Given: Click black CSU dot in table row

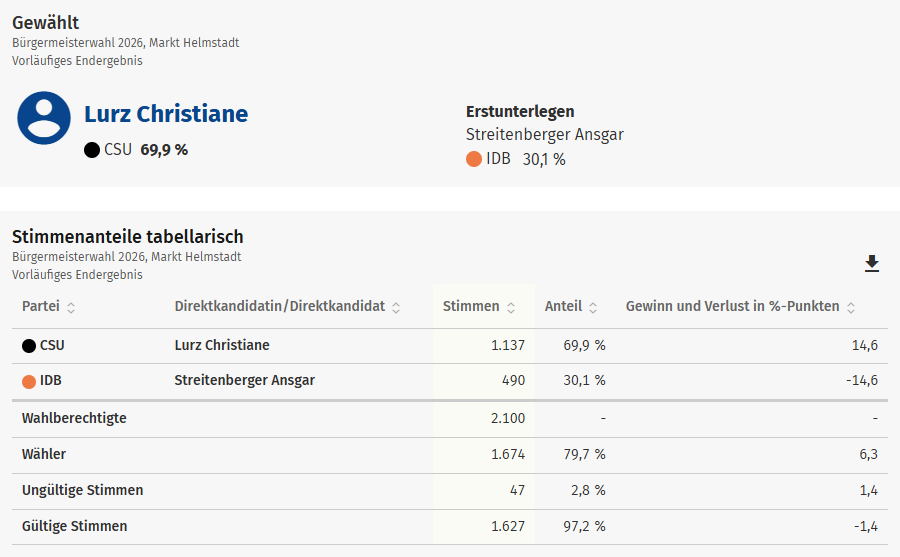Looking at the screenshot, I should click(x=29, y=346).
